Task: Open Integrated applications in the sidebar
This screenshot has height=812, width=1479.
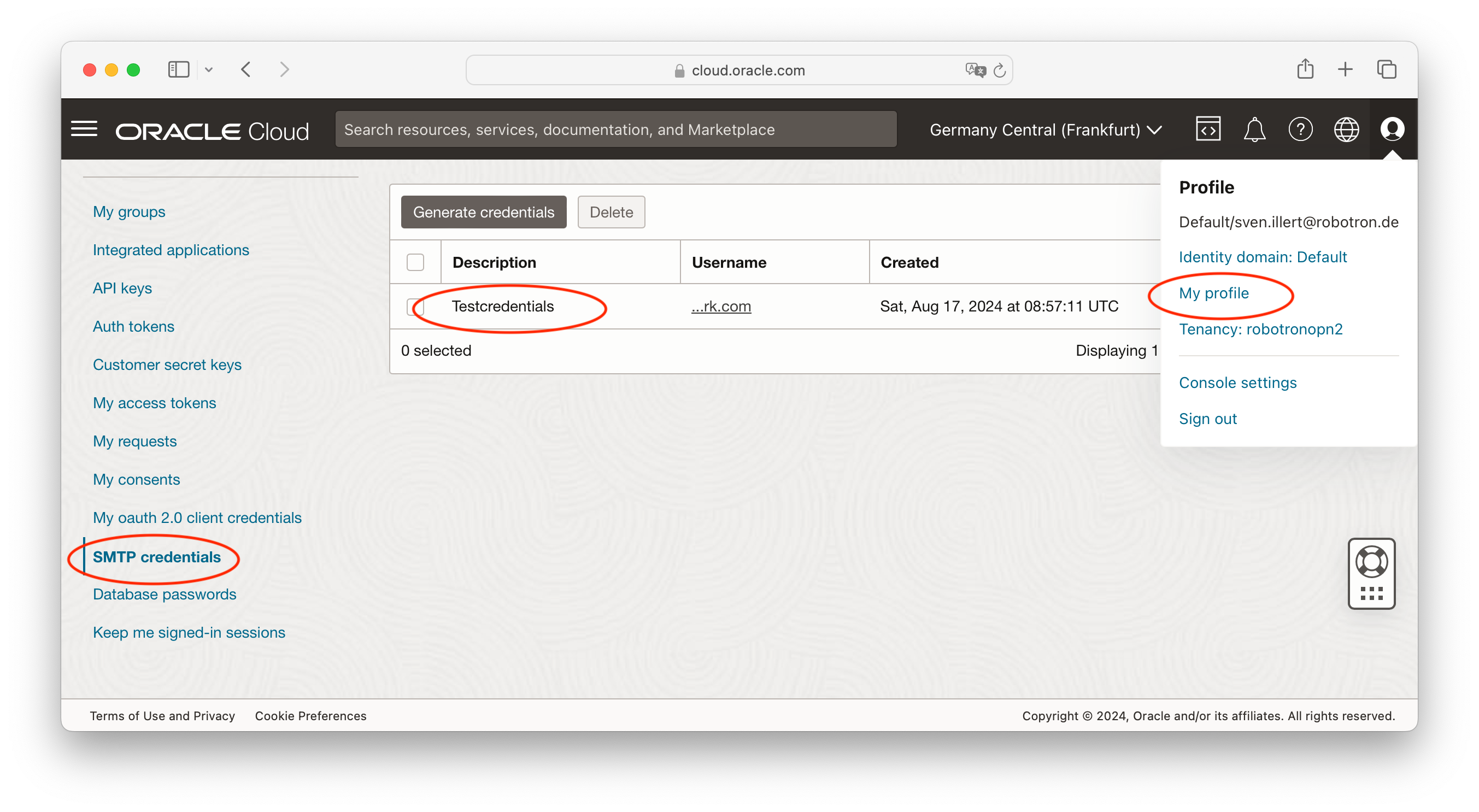Action: tap(171, 250)
